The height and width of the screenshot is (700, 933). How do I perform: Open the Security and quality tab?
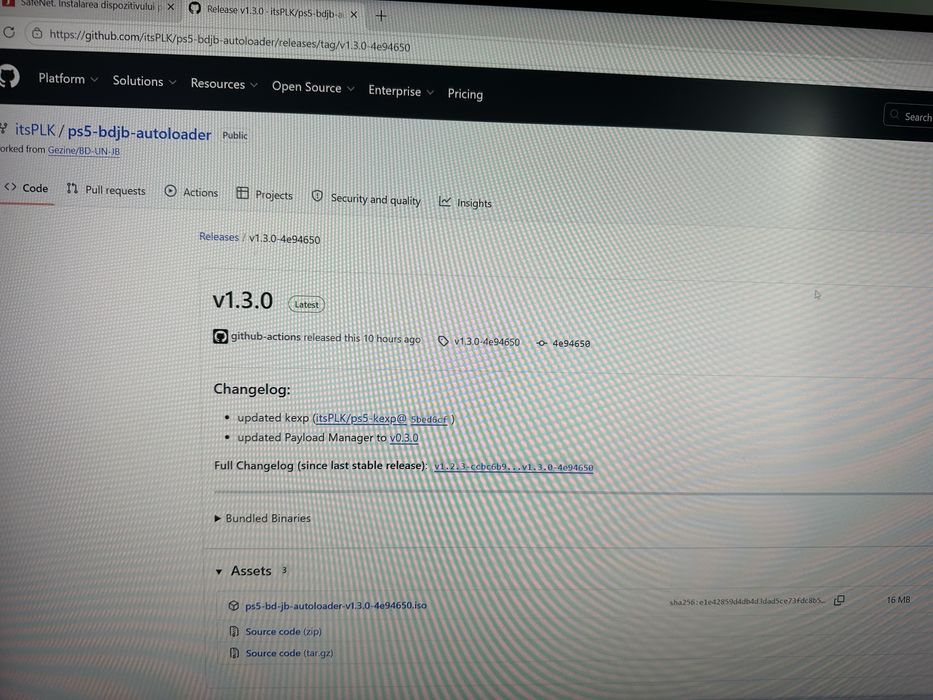click(367, 199)
